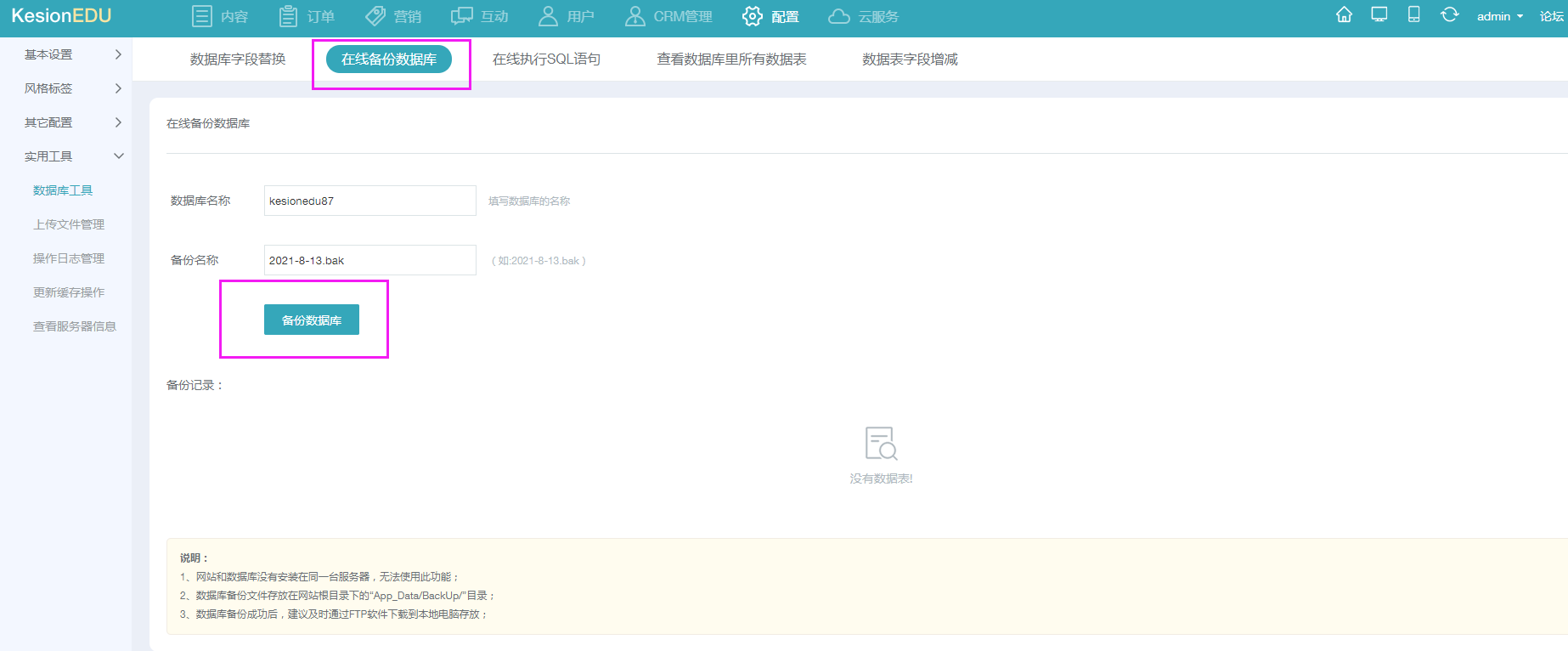1568x651 pixels.
Task: Collapse the 实用工具 sidebar section
Action: click(x=73, y=156)
